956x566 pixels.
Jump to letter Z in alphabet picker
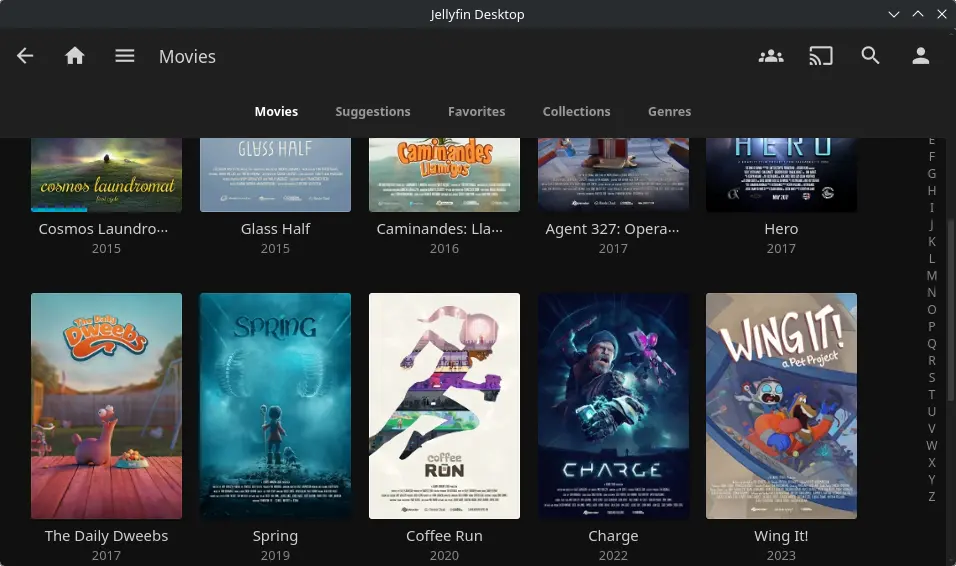click(932, 496)
